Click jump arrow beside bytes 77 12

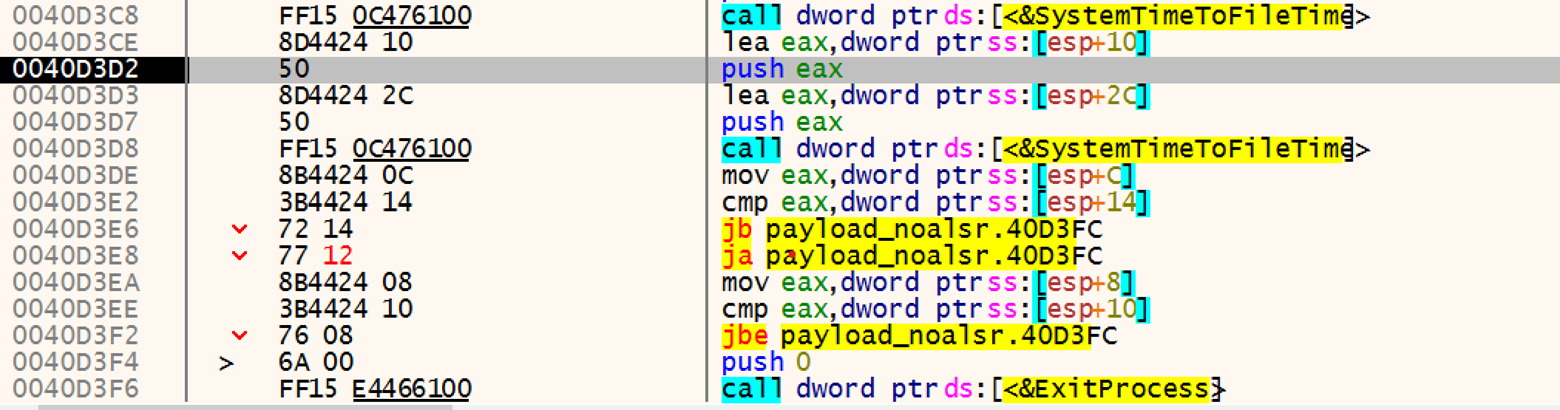point(239,256)
